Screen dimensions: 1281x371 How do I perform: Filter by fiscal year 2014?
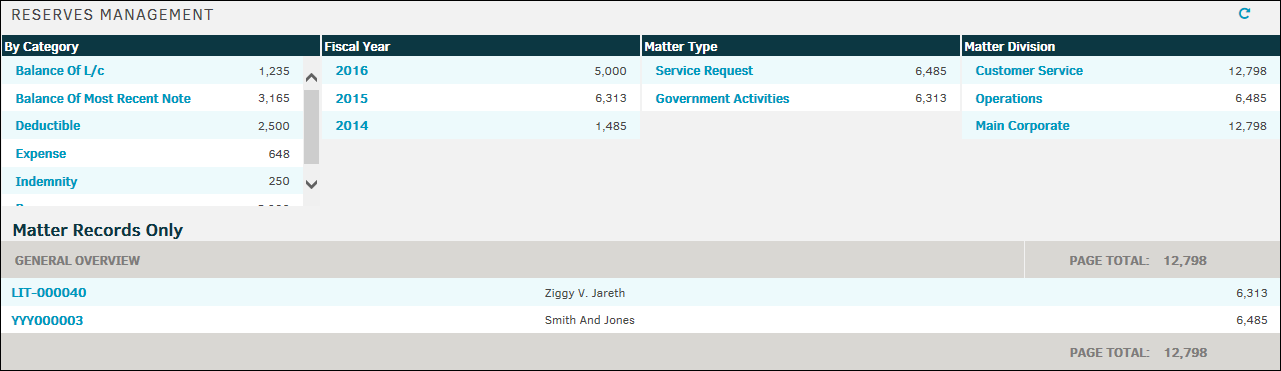352,126
